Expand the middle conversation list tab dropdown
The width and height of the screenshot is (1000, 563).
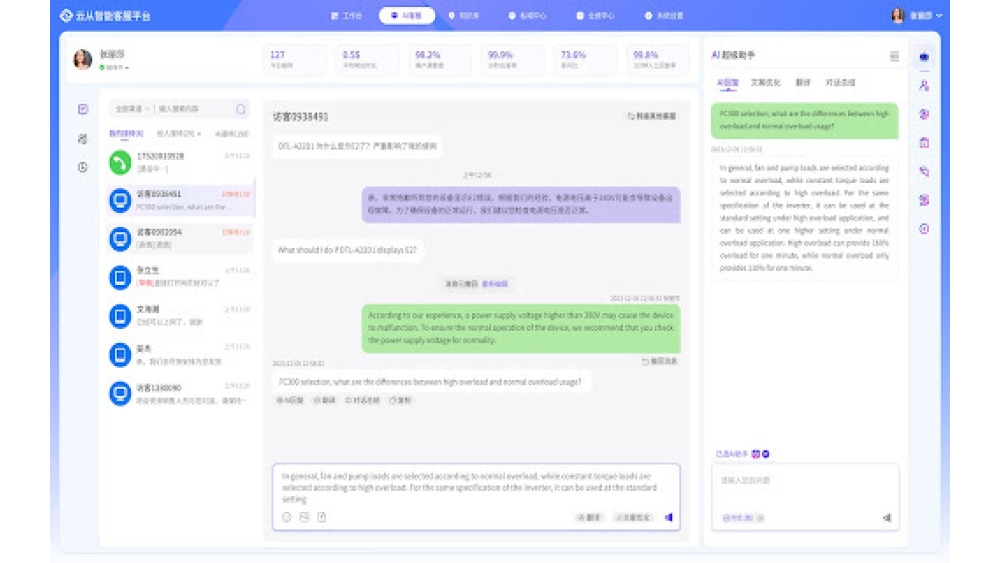coord(179,134)
